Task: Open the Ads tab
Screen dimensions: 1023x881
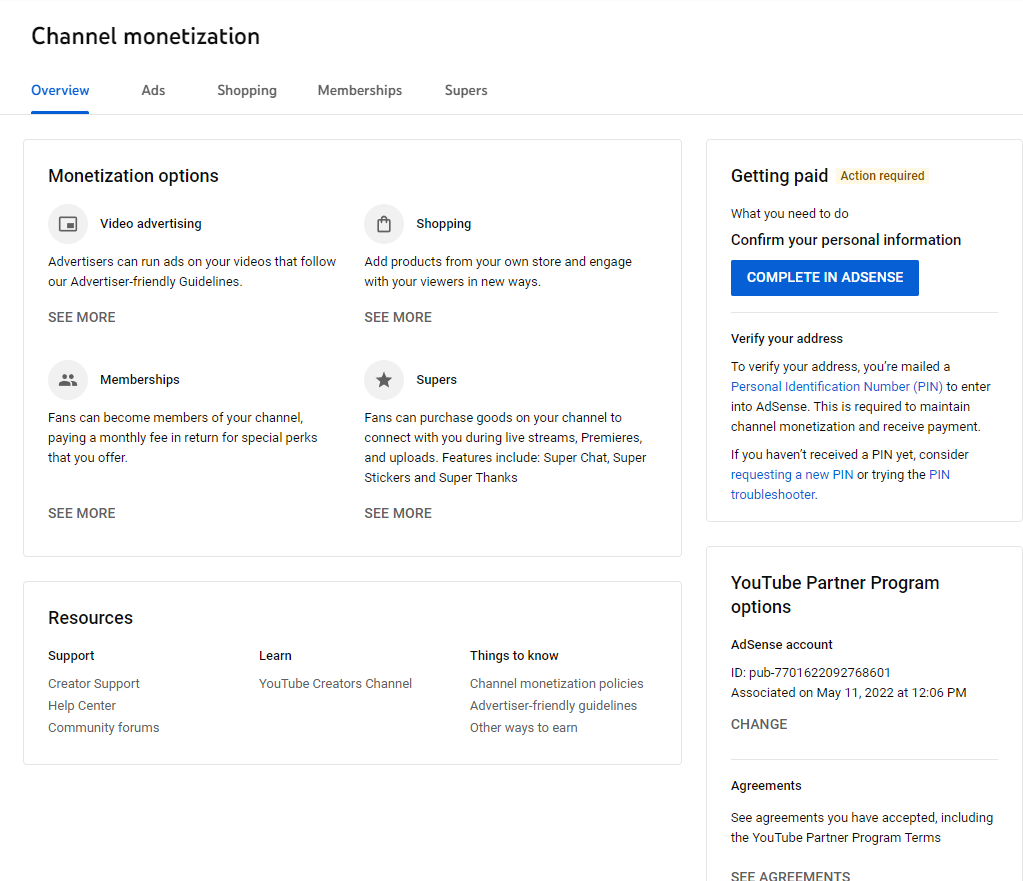Action: 153,90
